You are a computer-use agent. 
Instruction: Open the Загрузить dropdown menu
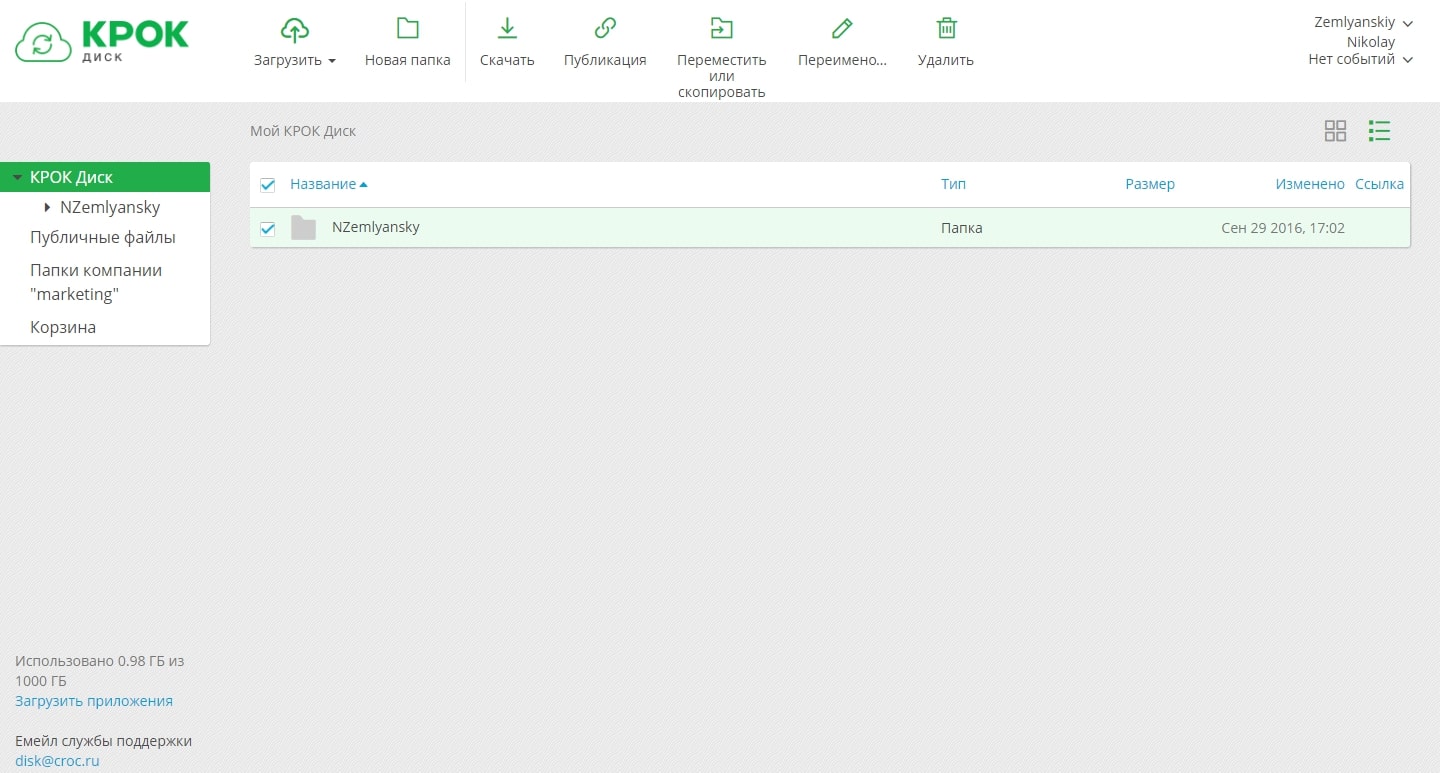pos(295,60)
